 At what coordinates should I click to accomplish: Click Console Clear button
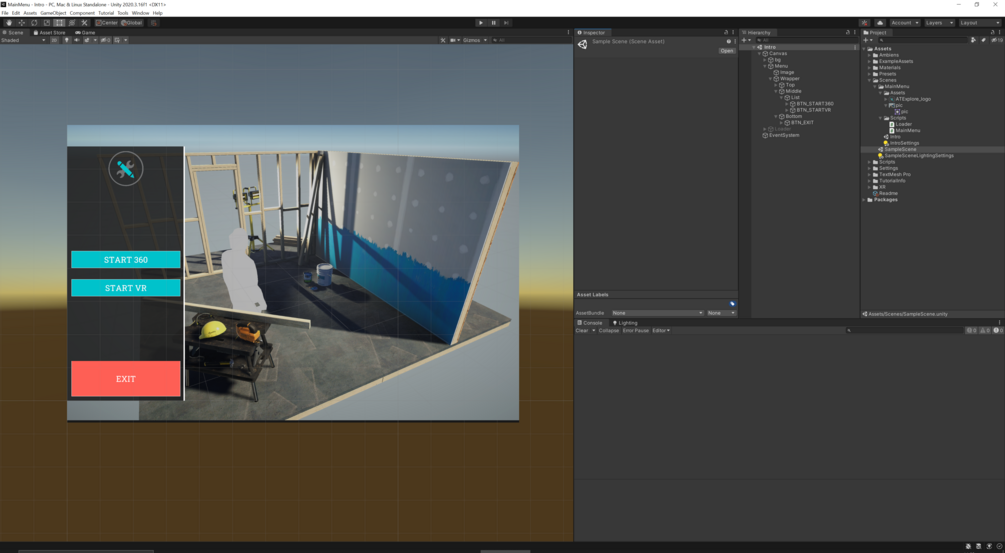click(581, 331)
